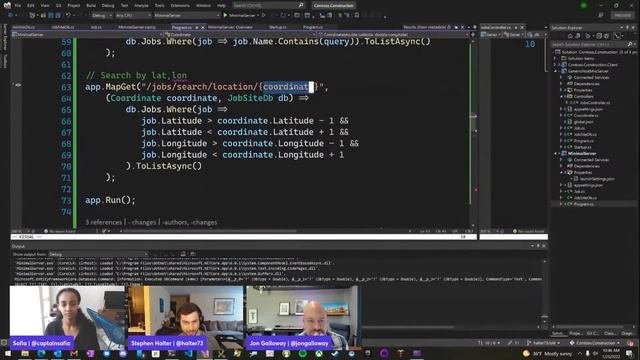This screenshot has height=360, width=640.
Task: Collapse the Controllers folder
Action: (x=562, y=97)
